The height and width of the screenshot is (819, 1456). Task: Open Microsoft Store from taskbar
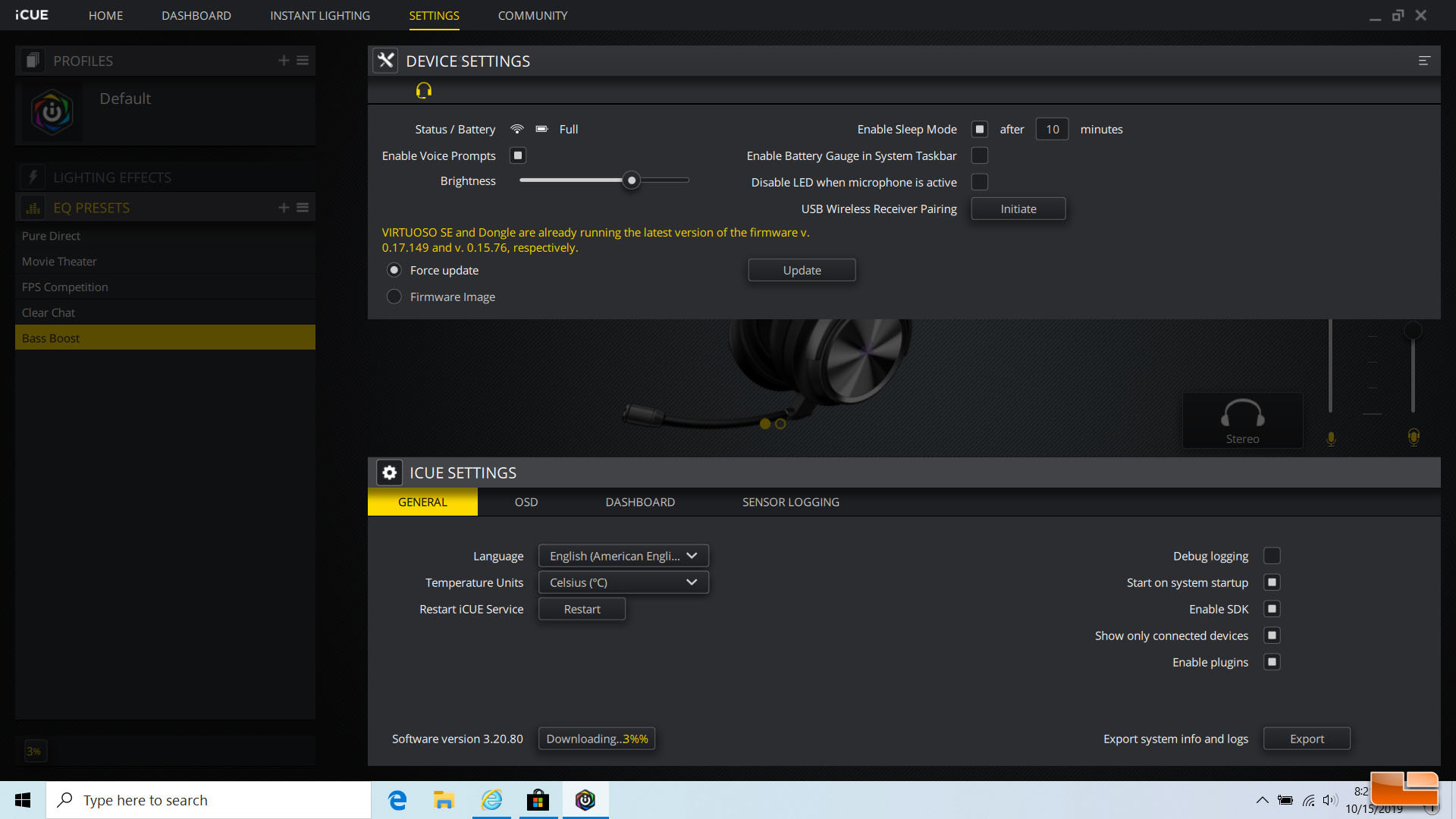[x=538, y=800]
